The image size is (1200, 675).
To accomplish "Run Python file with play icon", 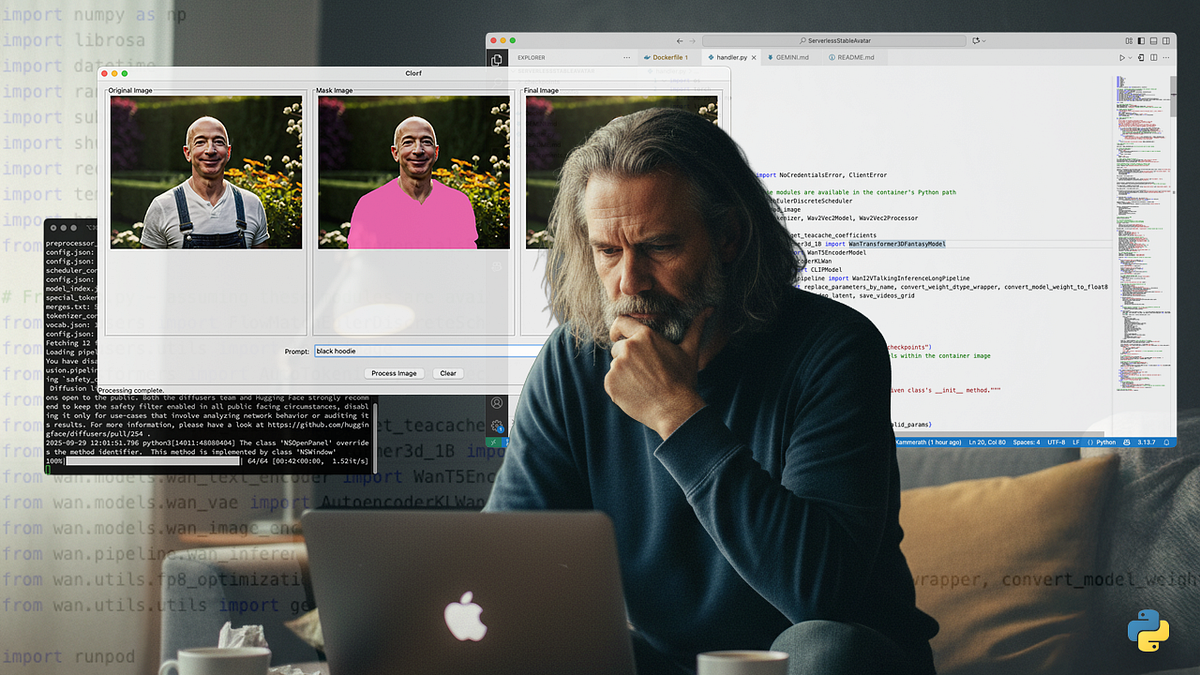I will [1122, 58].
